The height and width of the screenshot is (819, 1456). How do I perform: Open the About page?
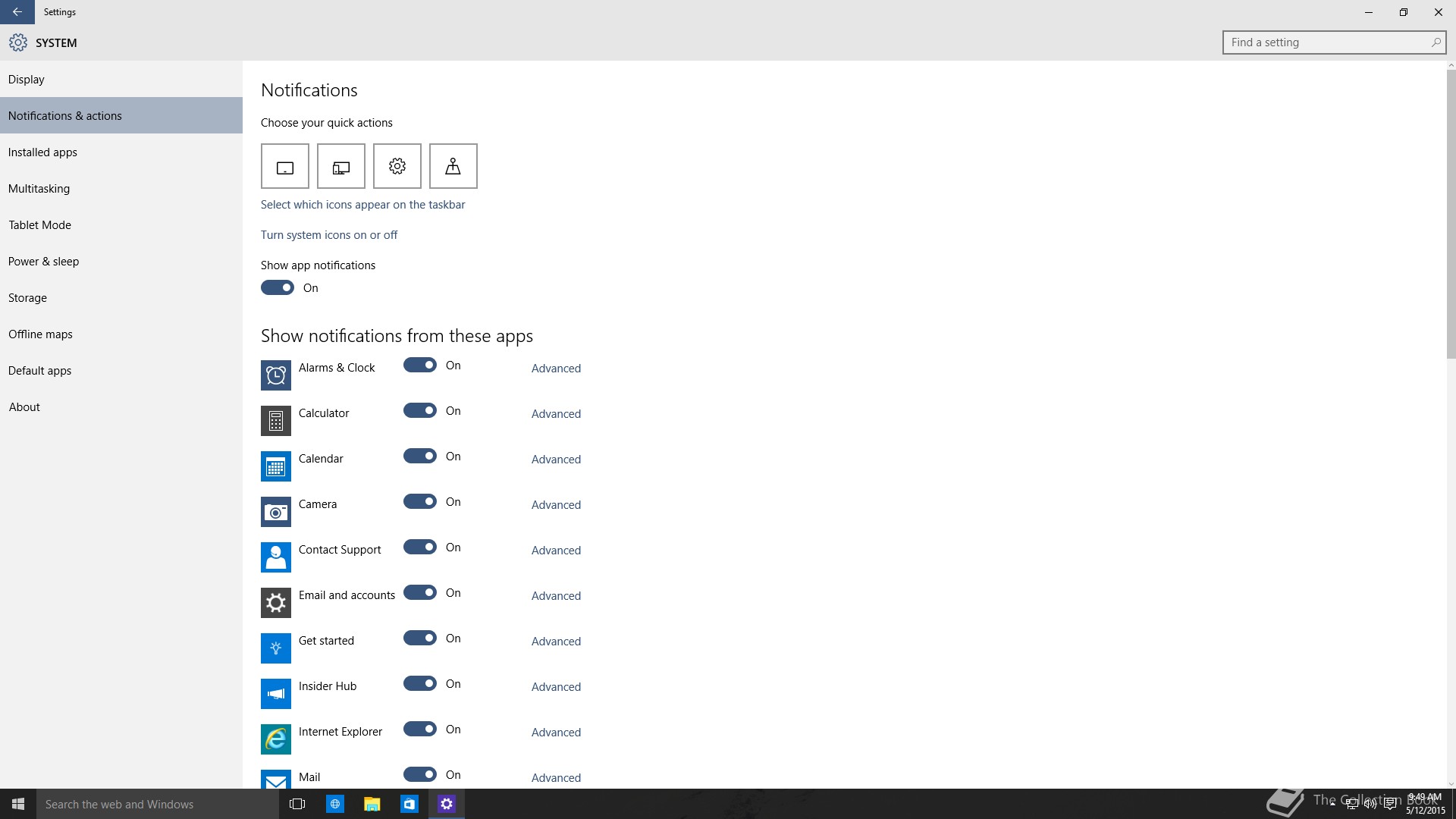(x=121, y=406)
